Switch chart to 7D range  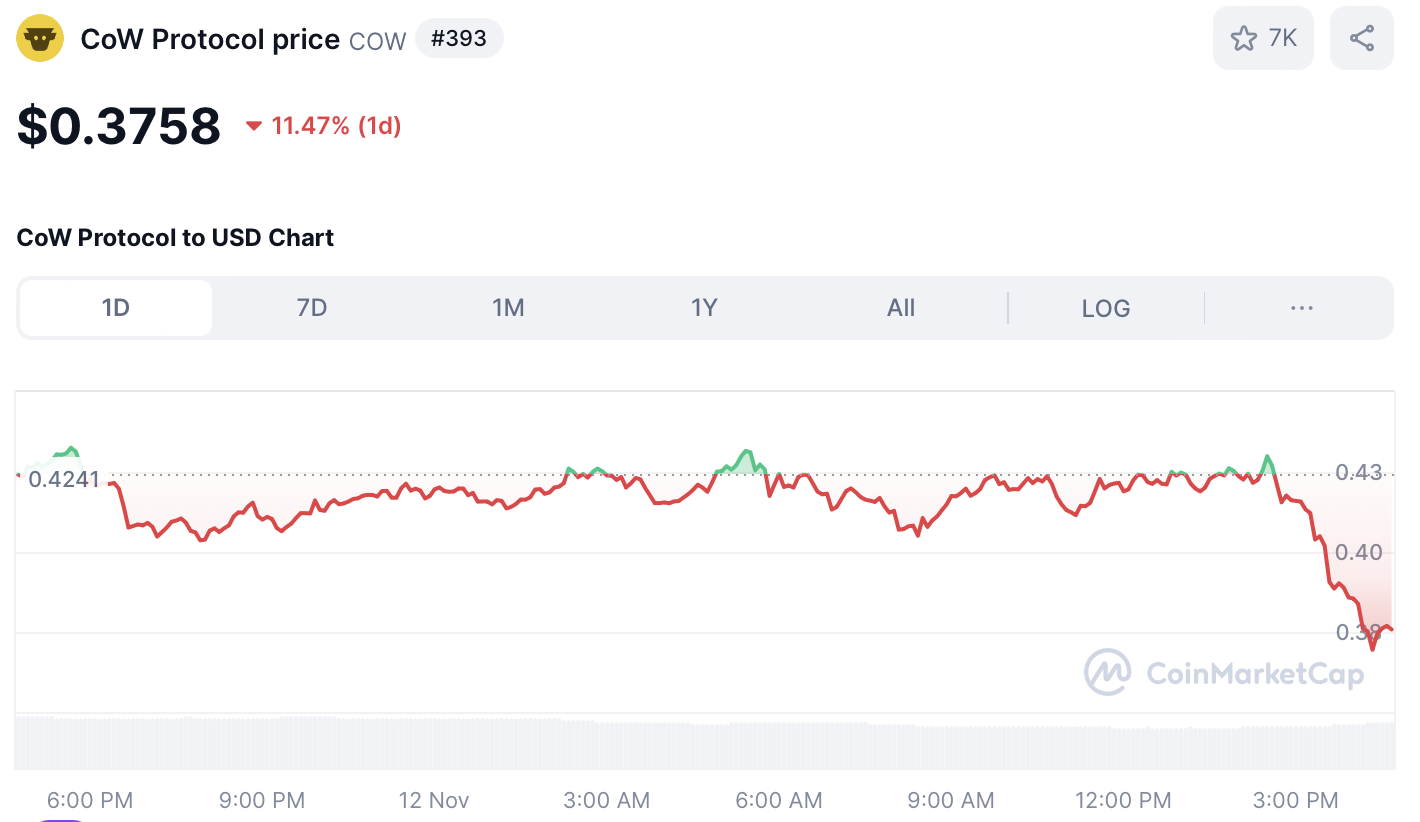point(312,308)
